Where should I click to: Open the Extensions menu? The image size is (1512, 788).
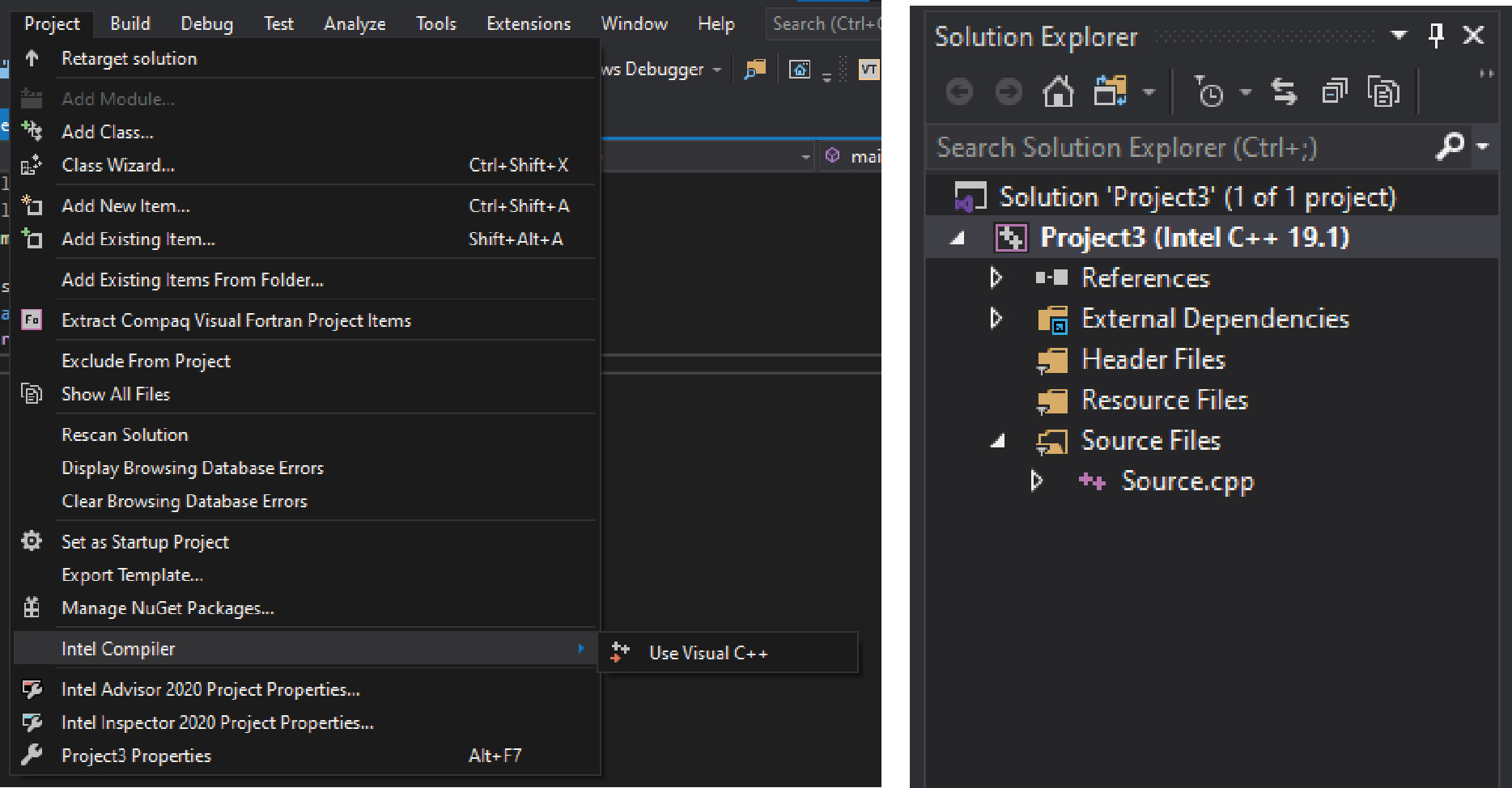pos(528,23)
